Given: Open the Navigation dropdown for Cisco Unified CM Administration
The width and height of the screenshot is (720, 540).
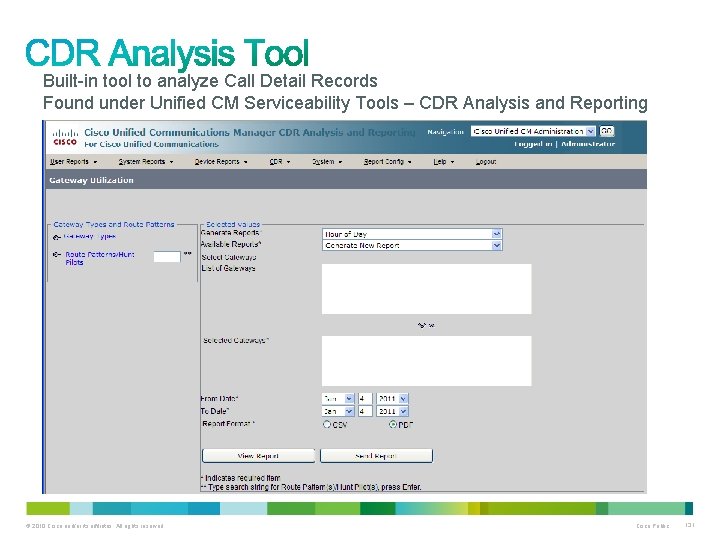Looking at the screenshot, I should tap(533, 131).
